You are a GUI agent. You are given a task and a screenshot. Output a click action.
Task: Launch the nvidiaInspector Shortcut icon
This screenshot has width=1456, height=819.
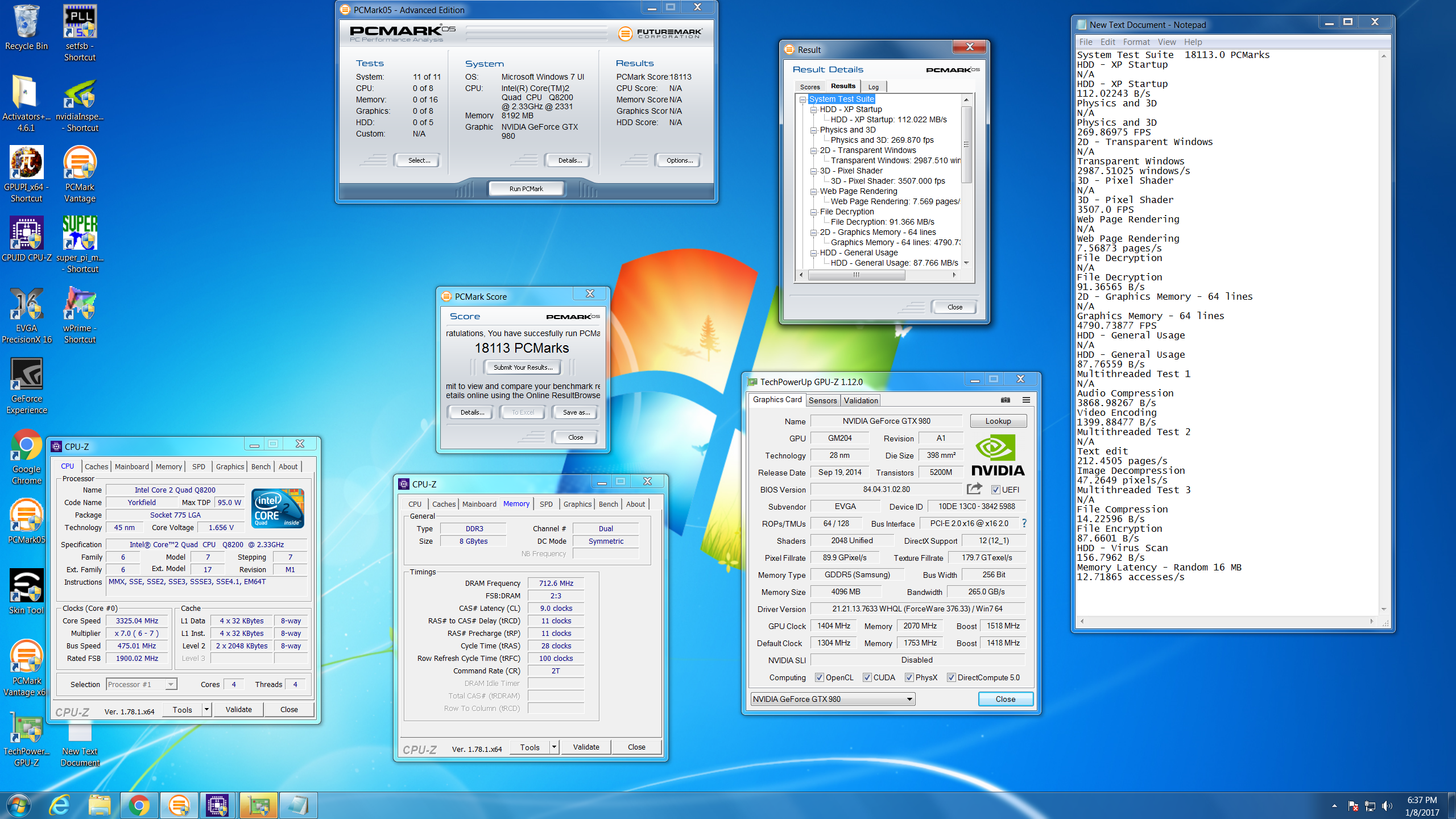coord(80,104)
